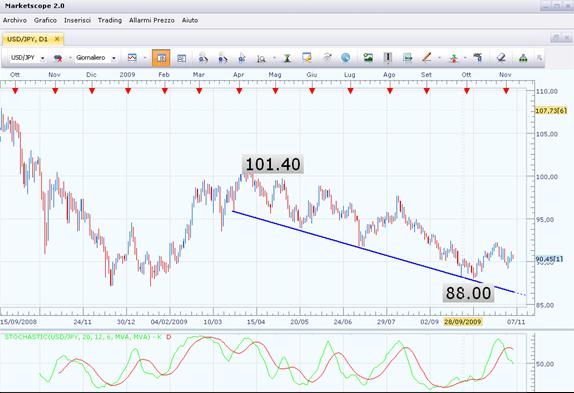Click the 88.00 price label

point(468,293)
